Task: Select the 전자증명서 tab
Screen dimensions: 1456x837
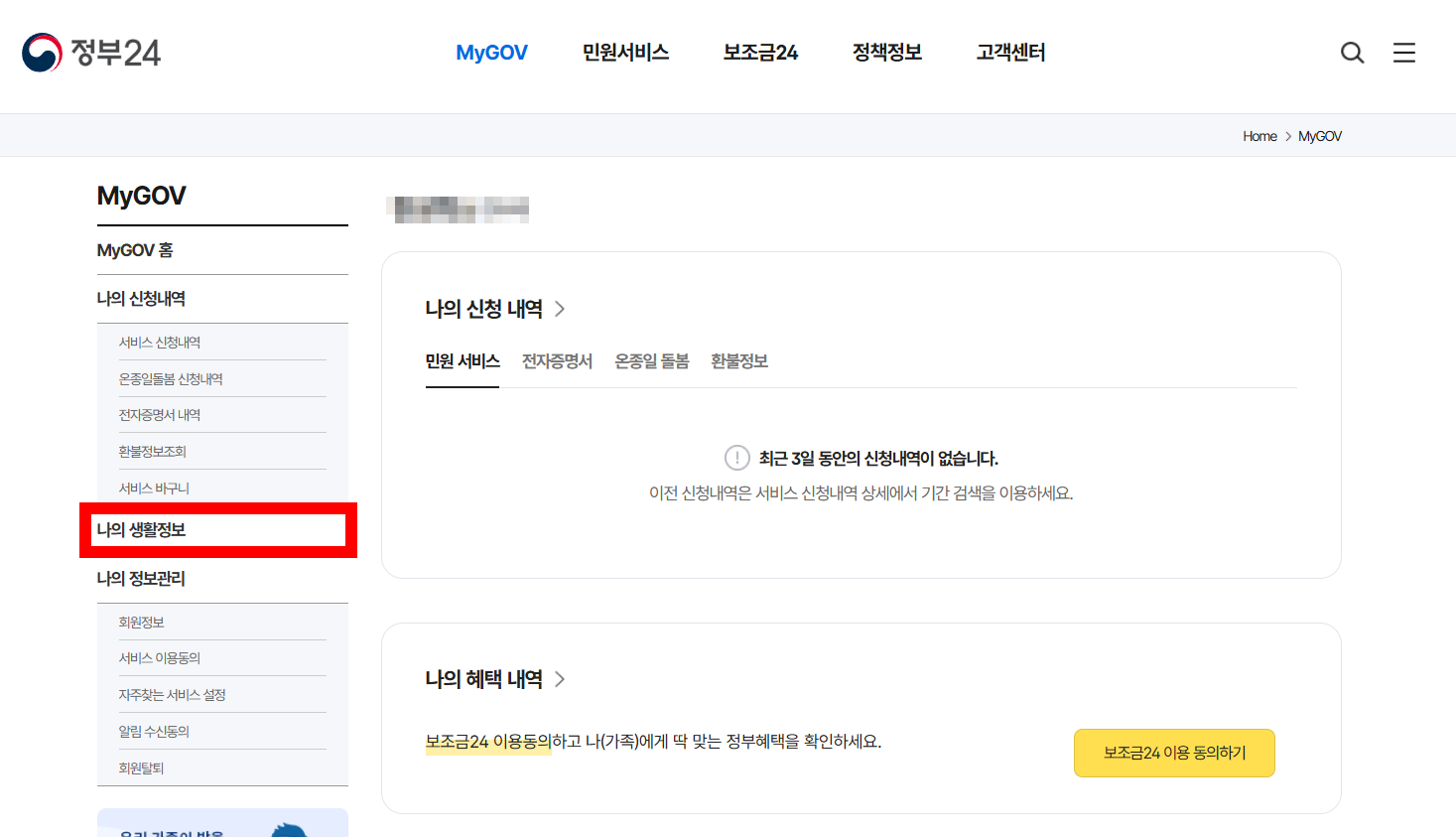Action: [x=557, y=361]
